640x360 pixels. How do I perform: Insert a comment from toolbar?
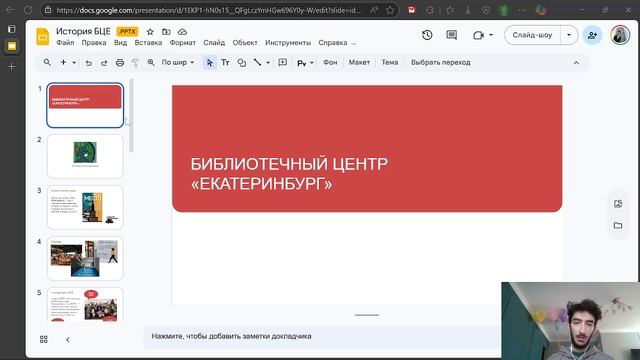tap(282, 62)
